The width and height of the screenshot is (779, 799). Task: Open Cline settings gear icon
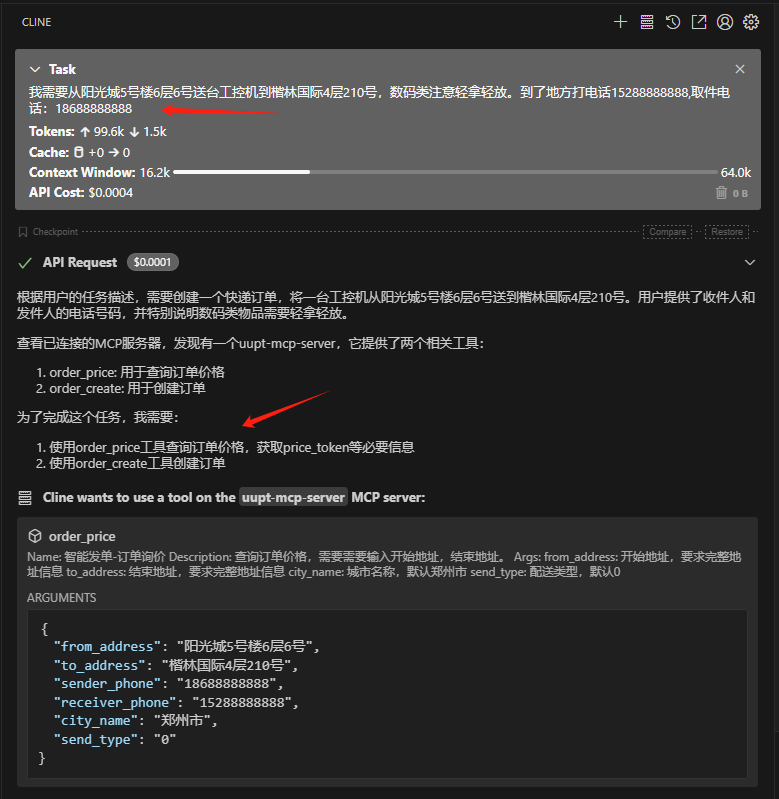[x=751, y=21]
